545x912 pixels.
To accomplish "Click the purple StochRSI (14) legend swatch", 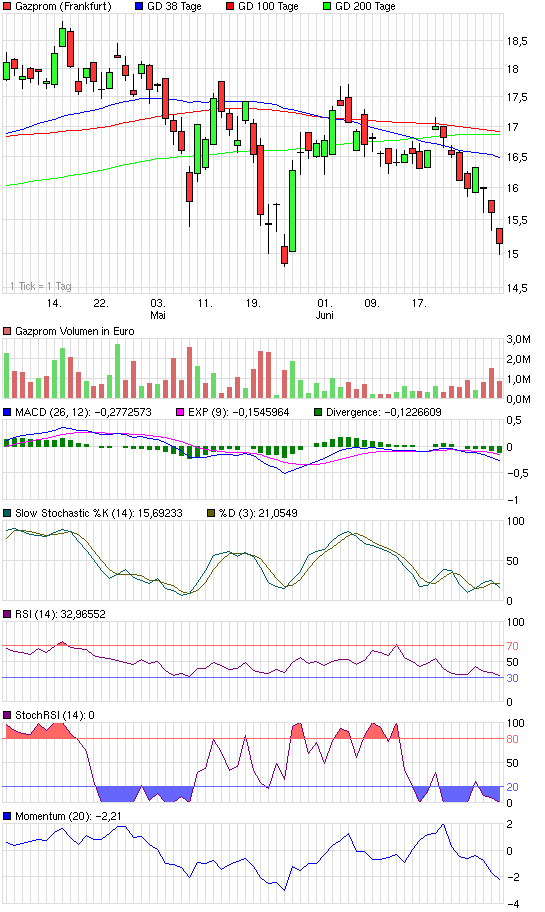I will tap(7, 715).
